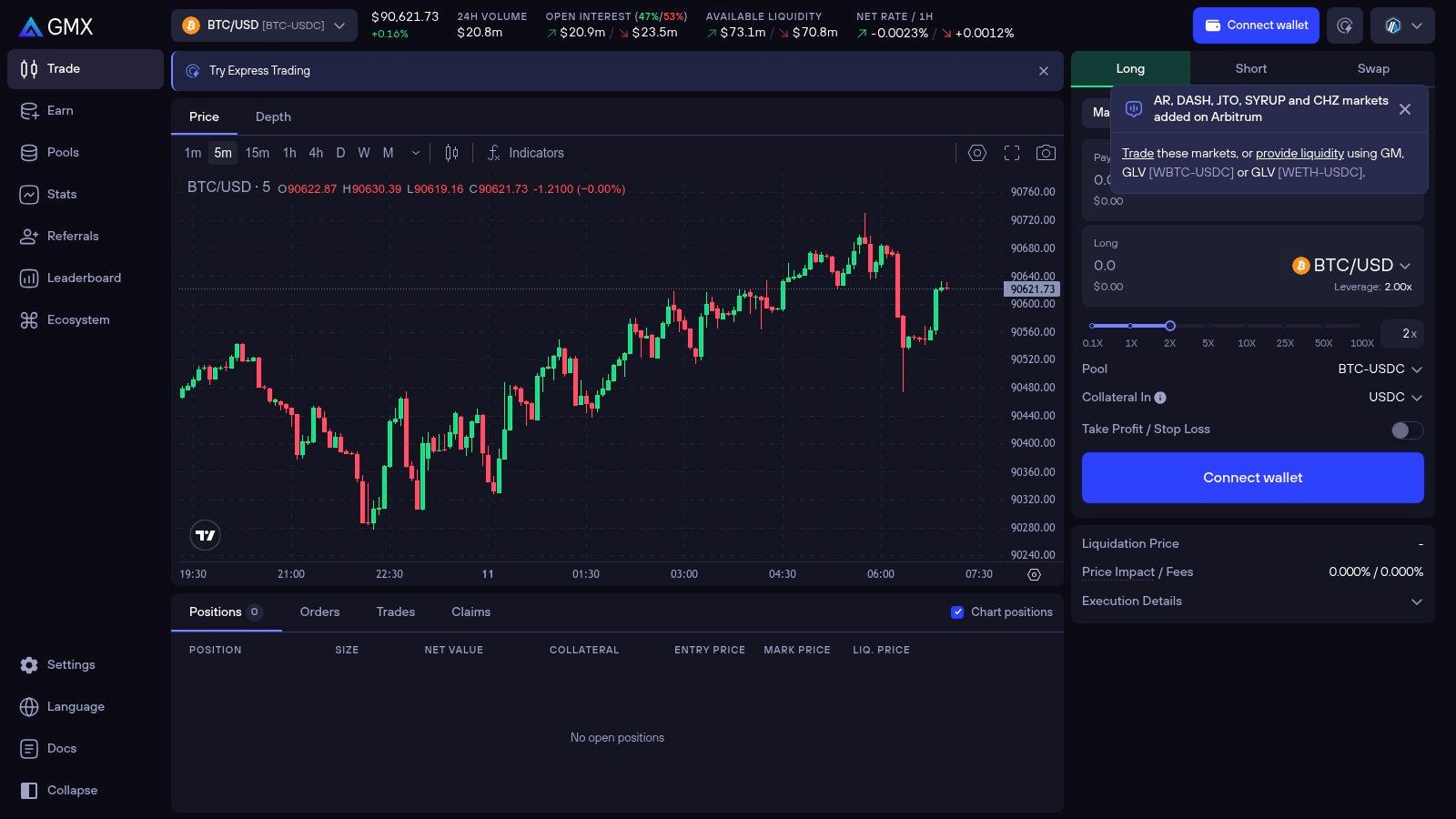Open the Referrals page
1456x819 pixels.
[x=86, y=237]
